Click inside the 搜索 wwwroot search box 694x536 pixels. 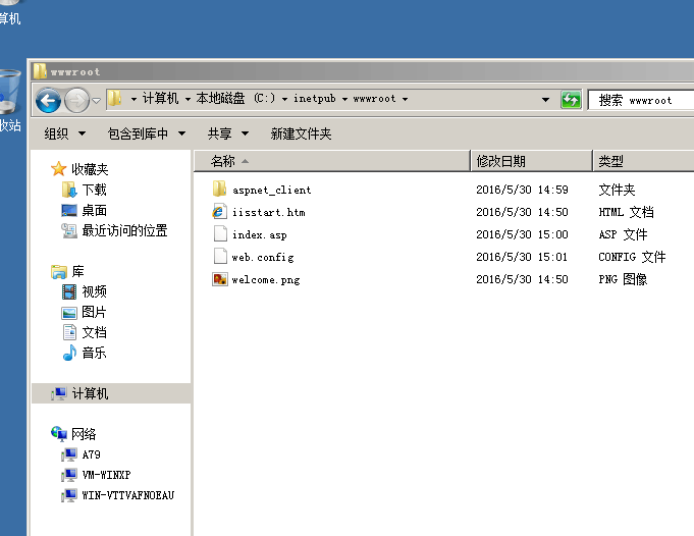tap(640, 100)
